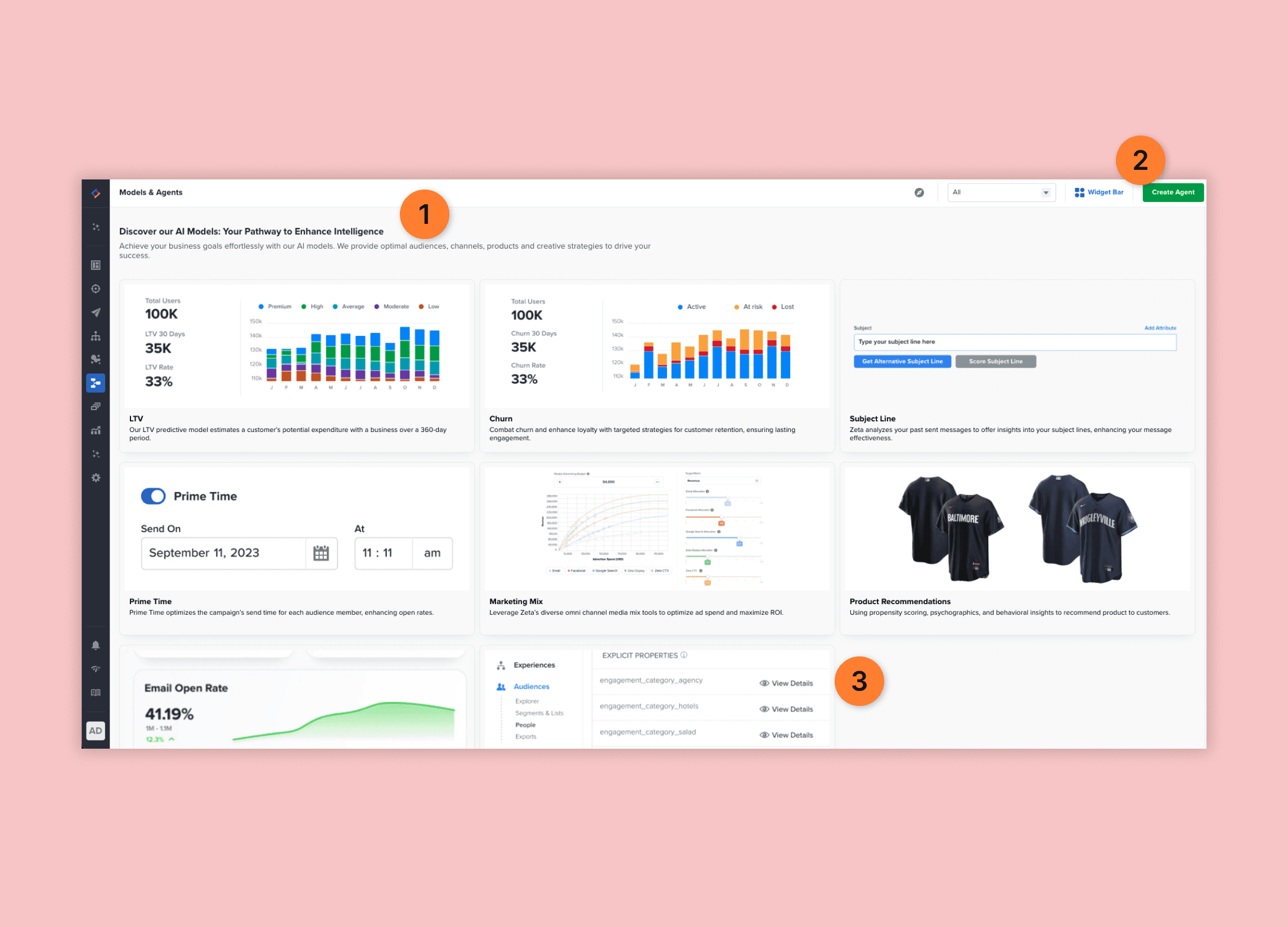The height and width of the screenshot is (927, 1288).
Task: View Details for engagement_category_agency
Action: (786, 683)
